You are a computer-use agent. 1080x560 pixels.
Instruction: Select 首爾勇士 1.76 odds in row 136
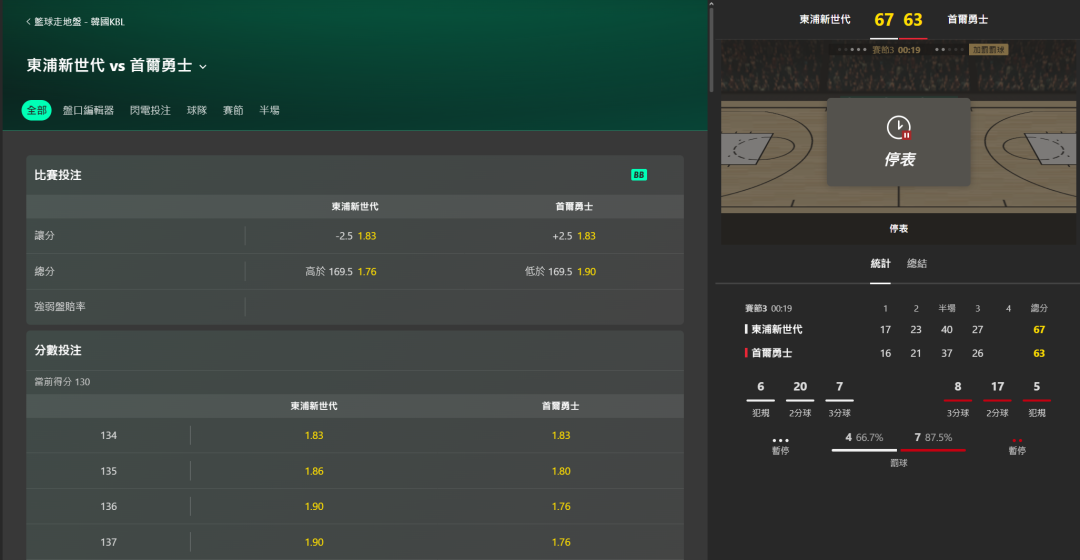[x=561, y=507]
